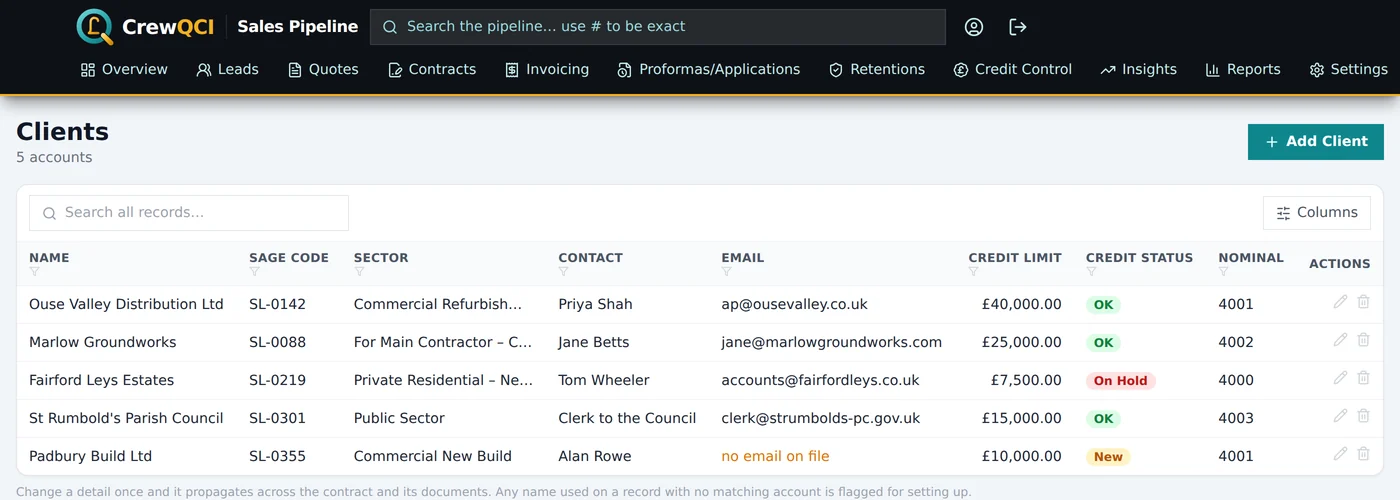1400x500 pixels.
Task: Click the log out icon
Action: (1018, 27)
